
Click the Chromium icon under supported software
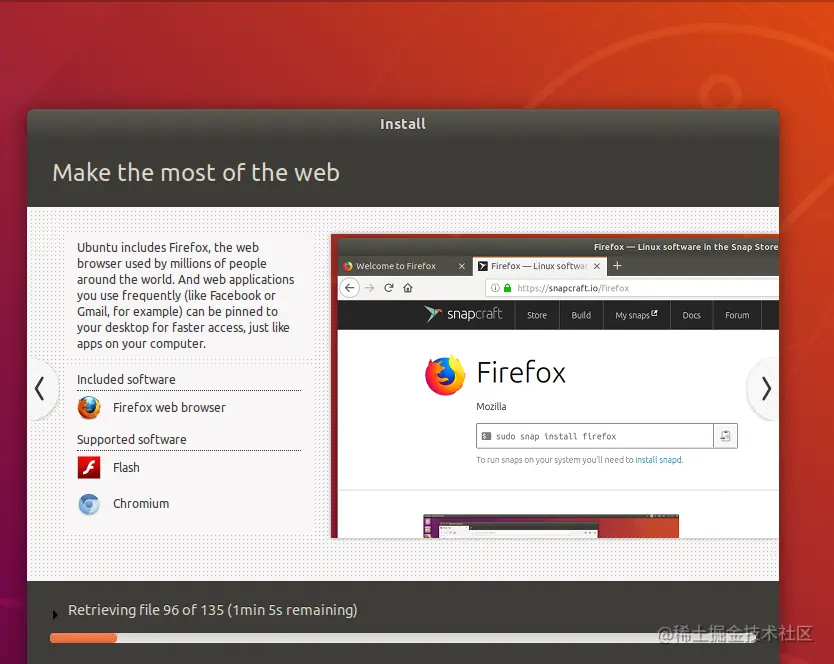pyautogui.click(x=89, y=504)
